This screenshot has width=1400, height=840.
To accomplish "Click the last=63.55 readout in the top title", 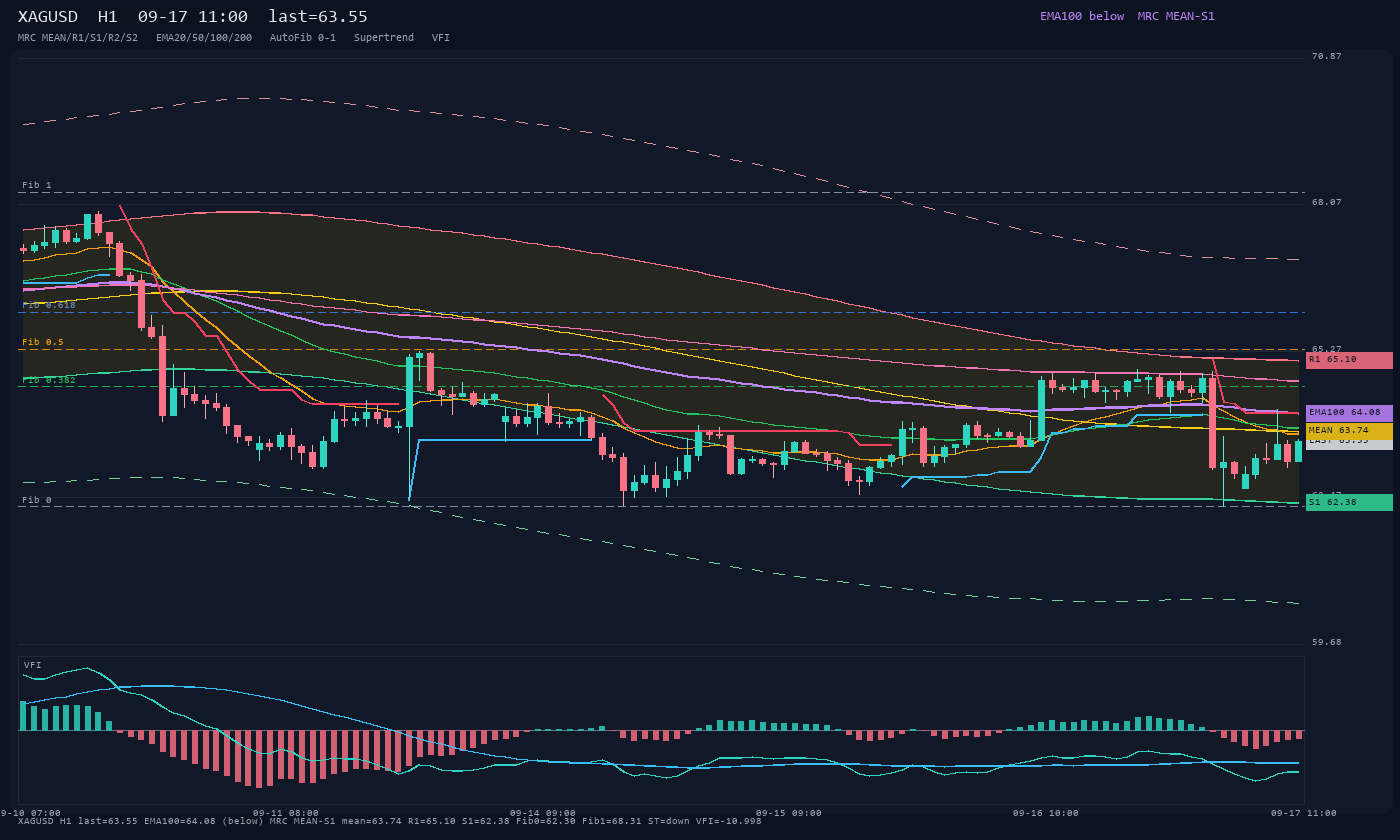I will coord(318,17).
